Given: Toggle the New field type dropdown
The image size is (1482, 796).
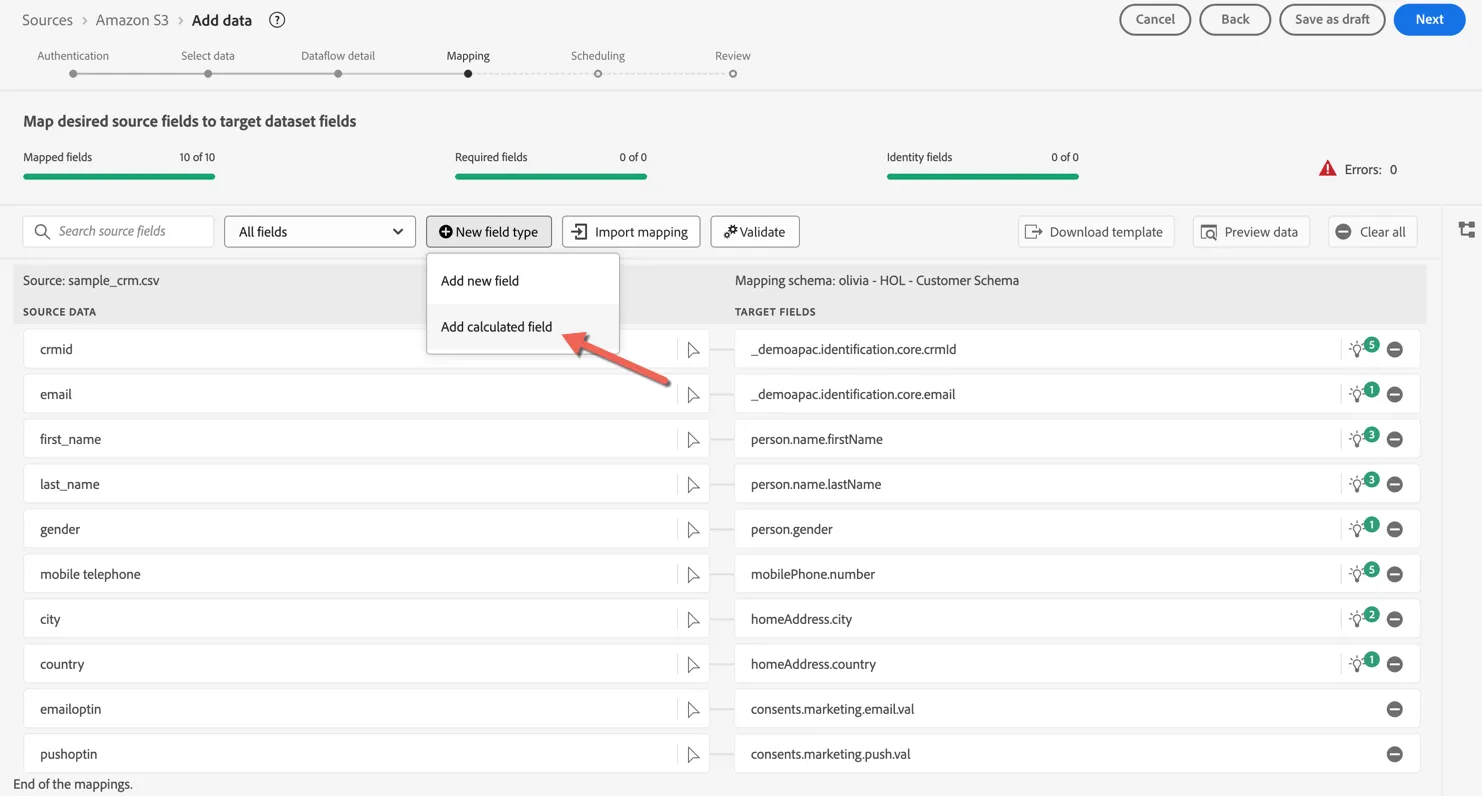Looking at the screenshot, I should (x=489, y=232).
